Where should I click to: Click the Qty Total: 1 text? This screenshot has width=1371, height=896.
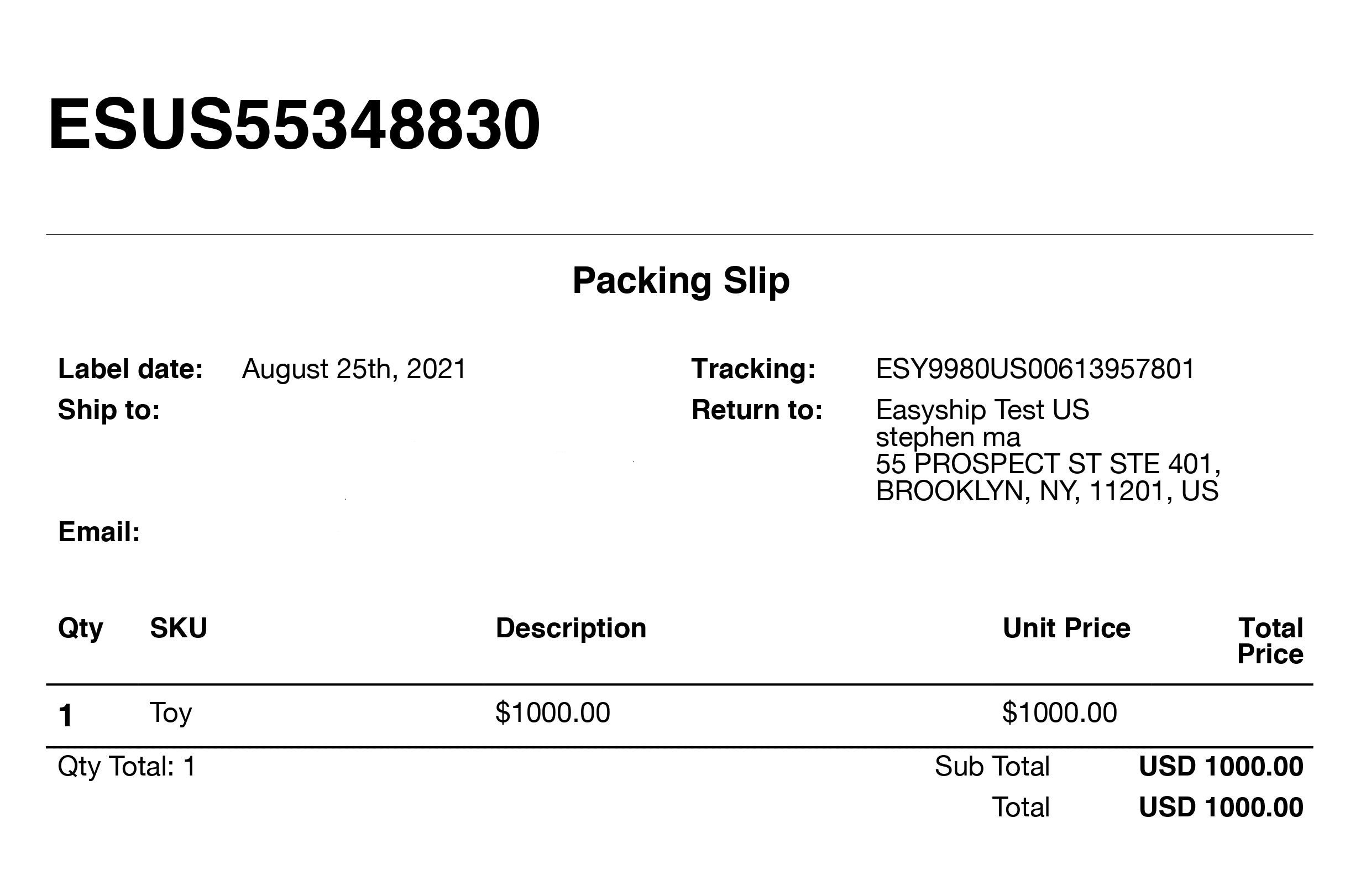tap(127, 767)
